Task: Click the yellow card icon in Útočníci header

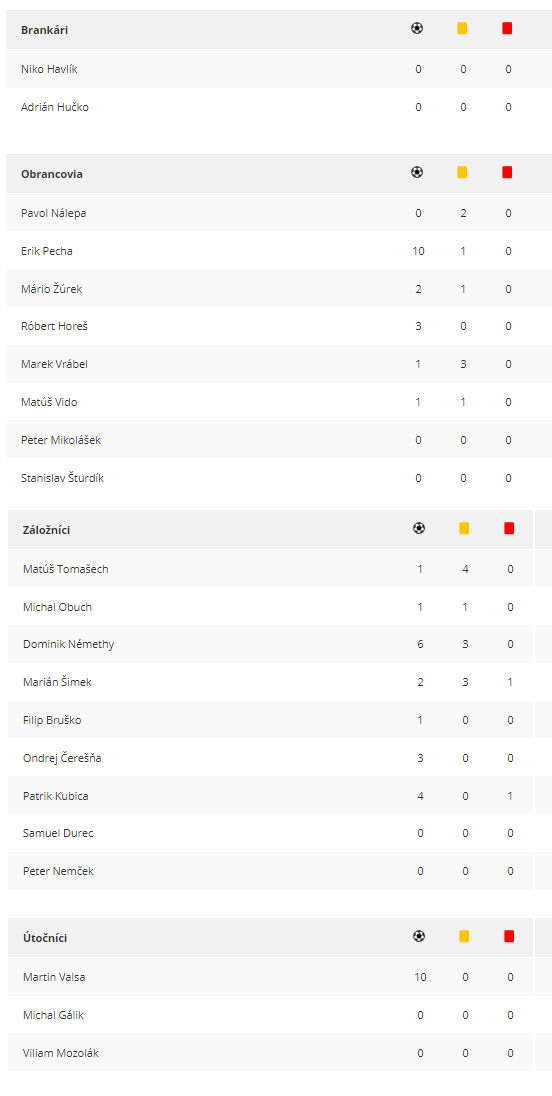Action: tap(464, 936)
